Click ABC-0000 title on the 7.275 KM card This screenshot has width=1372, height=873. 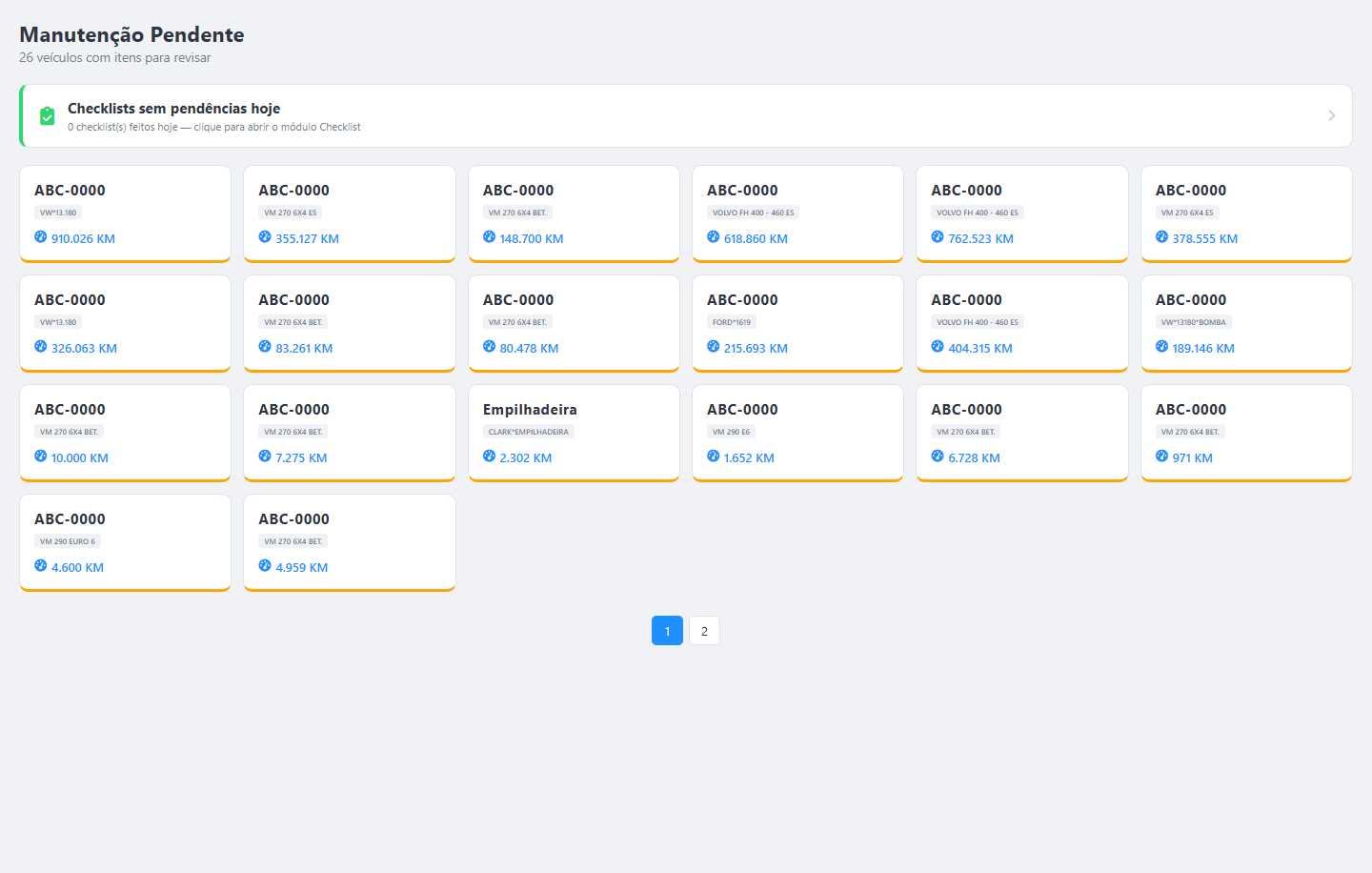294,410
